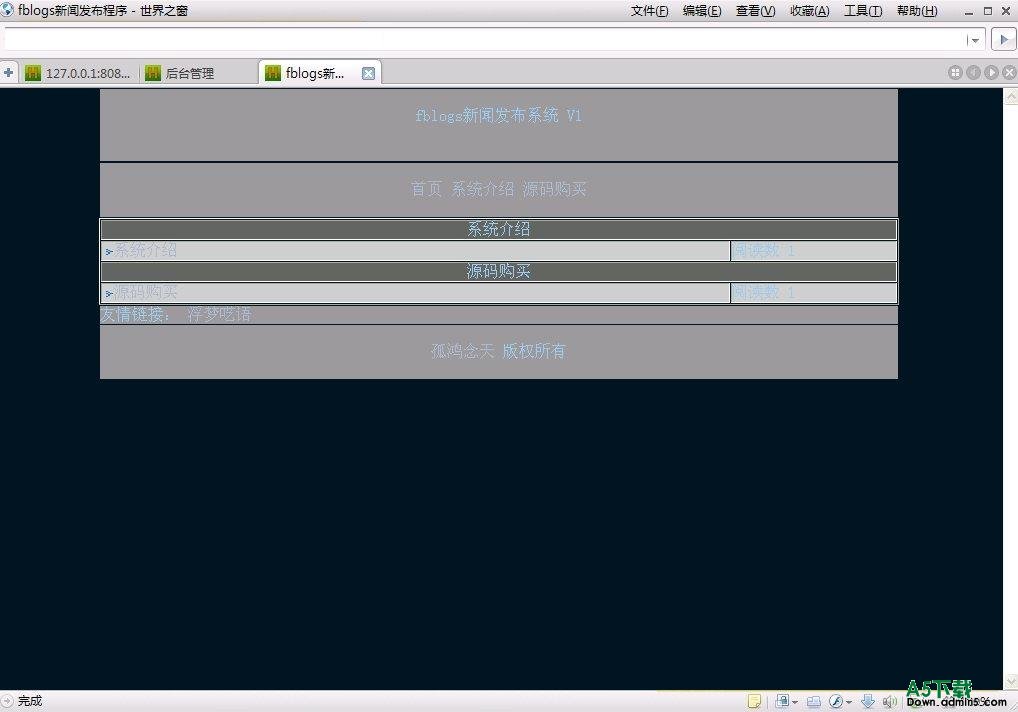Image resolution: width=1018 pixels, height=712 pixels.
Task: Click the download arrow icon in status bar
Action: coord(867,701)
